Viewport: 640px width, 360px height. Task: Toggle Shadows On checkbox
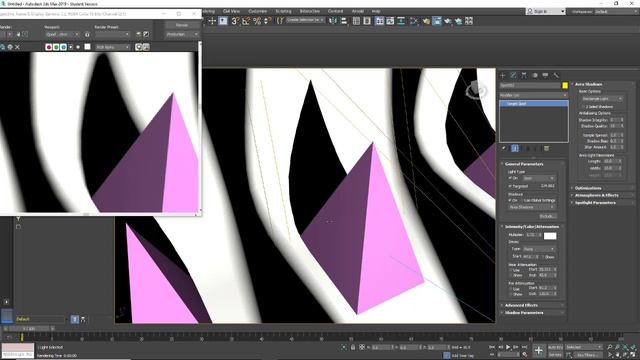pyautogui.click(x=510, y=200)
